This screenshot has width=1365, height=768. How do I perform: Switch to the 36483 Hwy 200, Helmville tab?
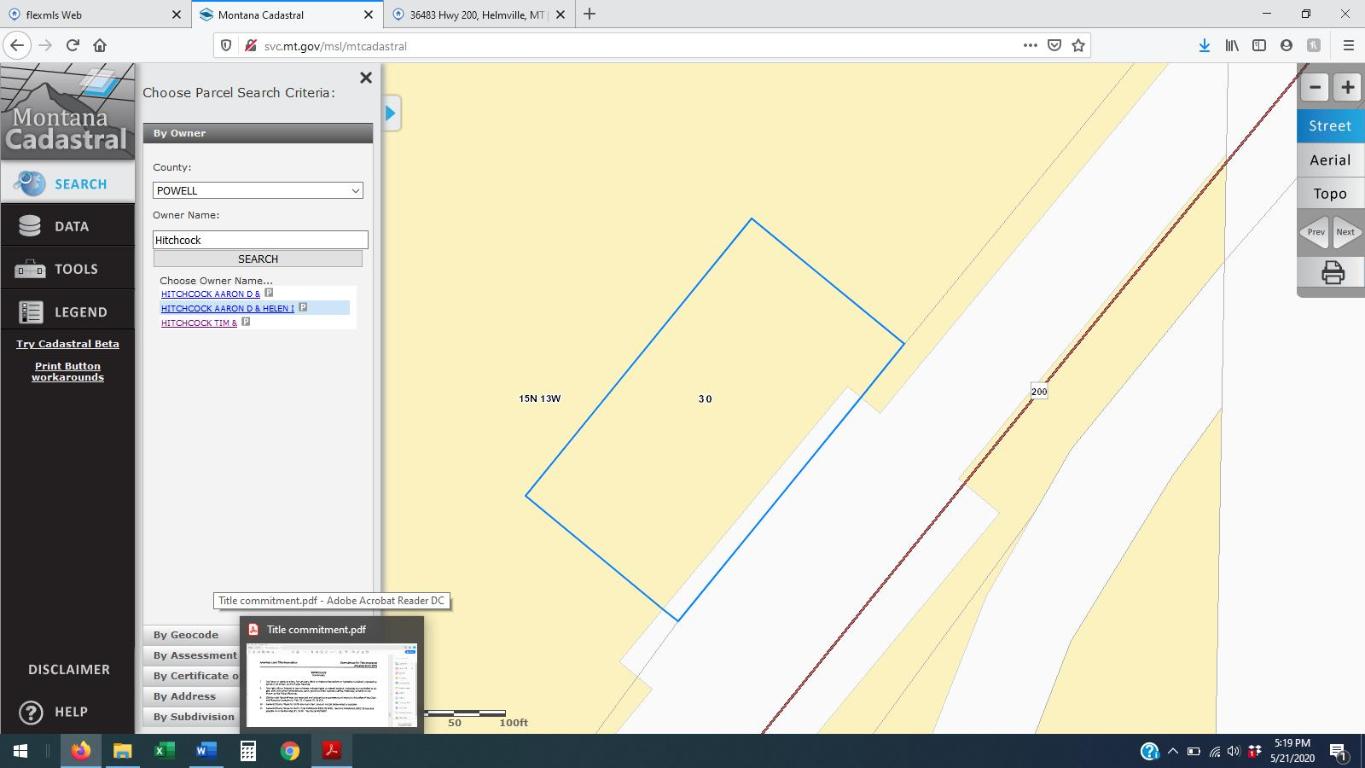click(x=480, y=15)
